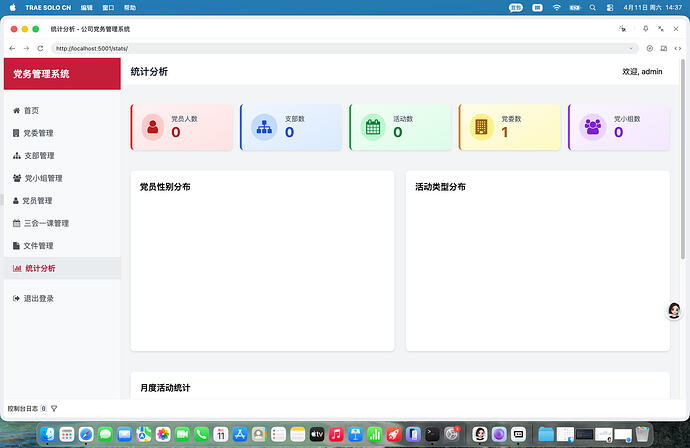Click the 活动类型分布 chart title
Image resolution: width=690 pixels, height=448 pixels.
(x=440, y=187)
